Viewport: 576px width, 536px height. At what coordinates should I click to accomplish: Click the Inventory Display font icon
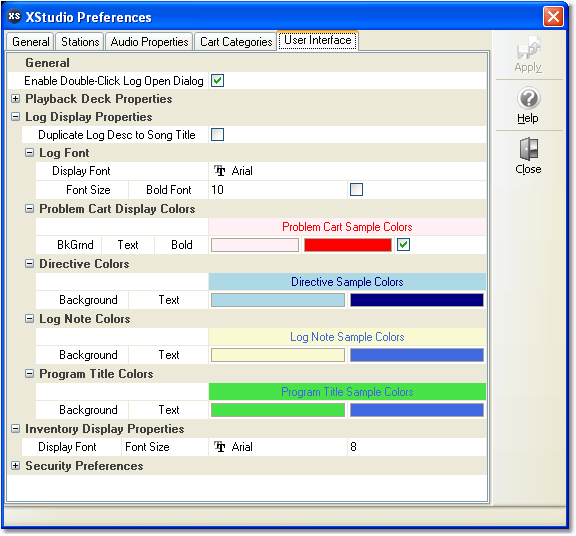click(220, 447)
